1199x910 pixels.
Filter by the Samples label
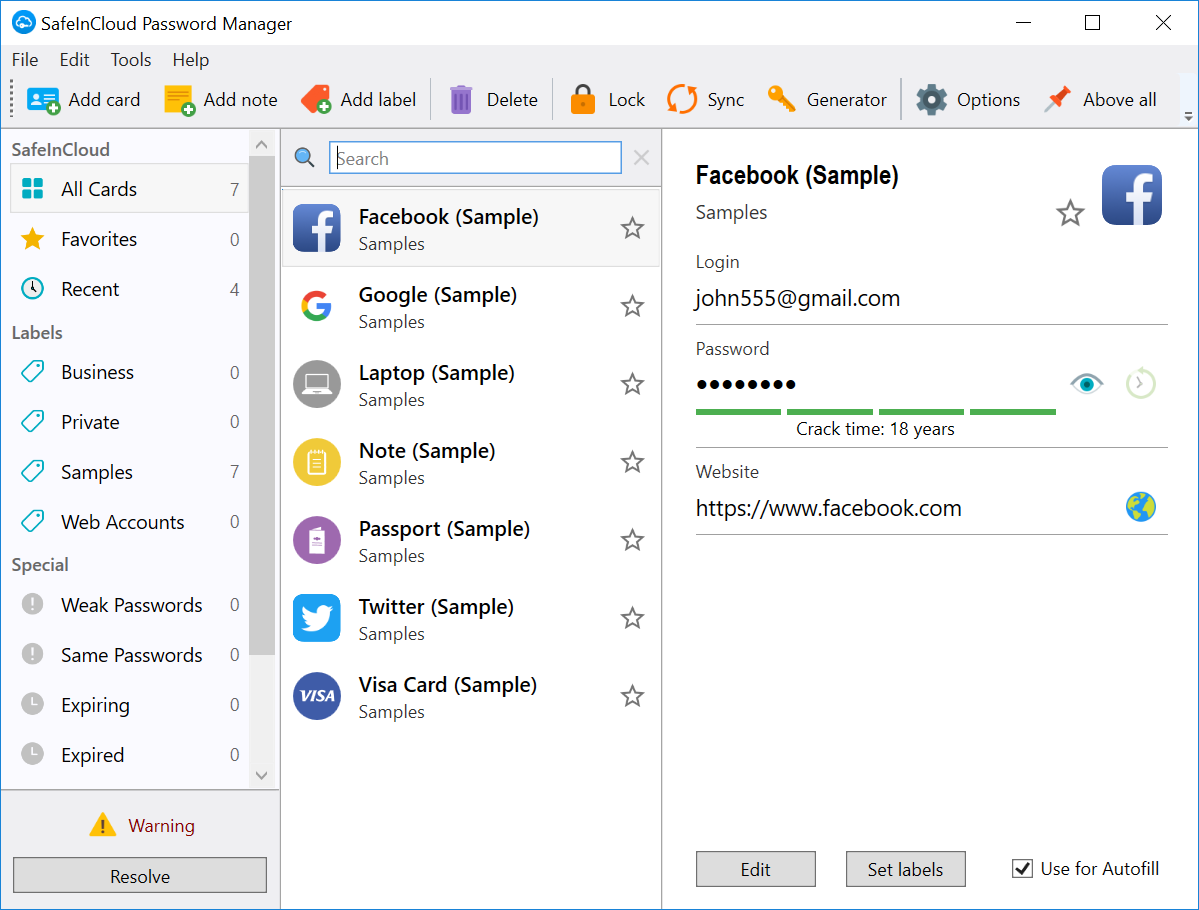click(129, 472)
